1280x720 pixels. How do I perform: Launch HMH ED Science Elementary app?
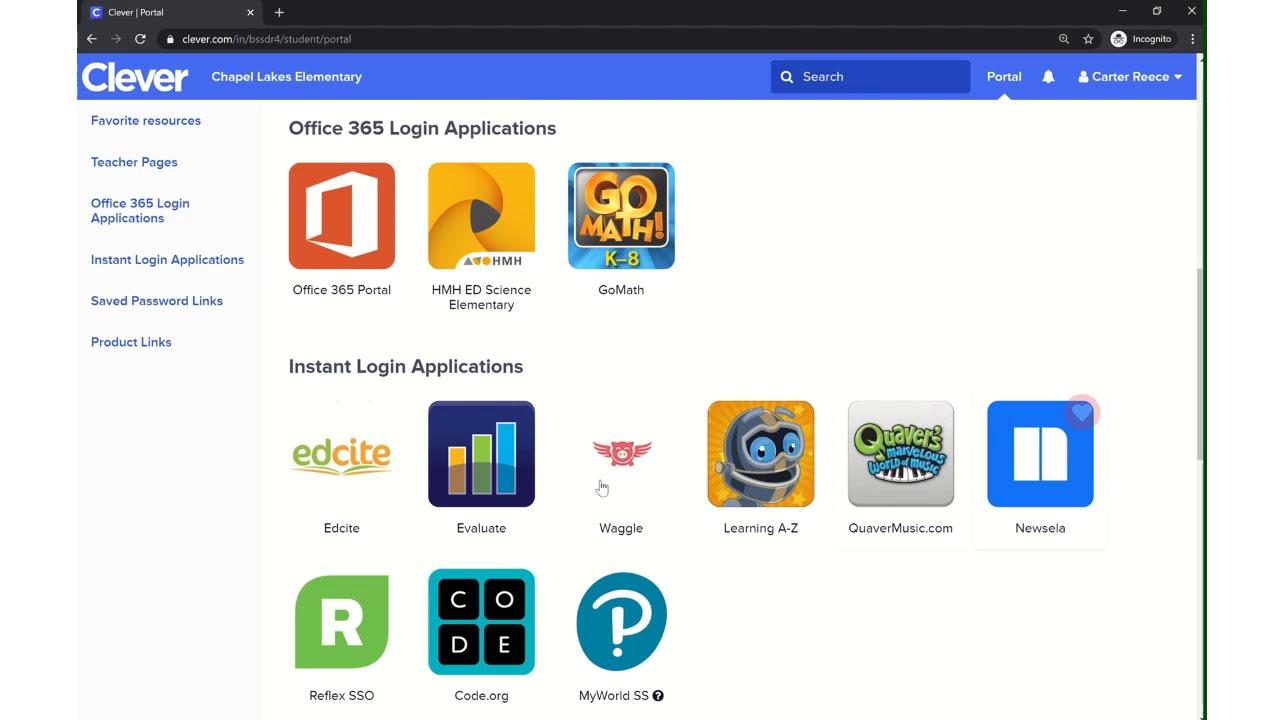(x=481, y=216)
